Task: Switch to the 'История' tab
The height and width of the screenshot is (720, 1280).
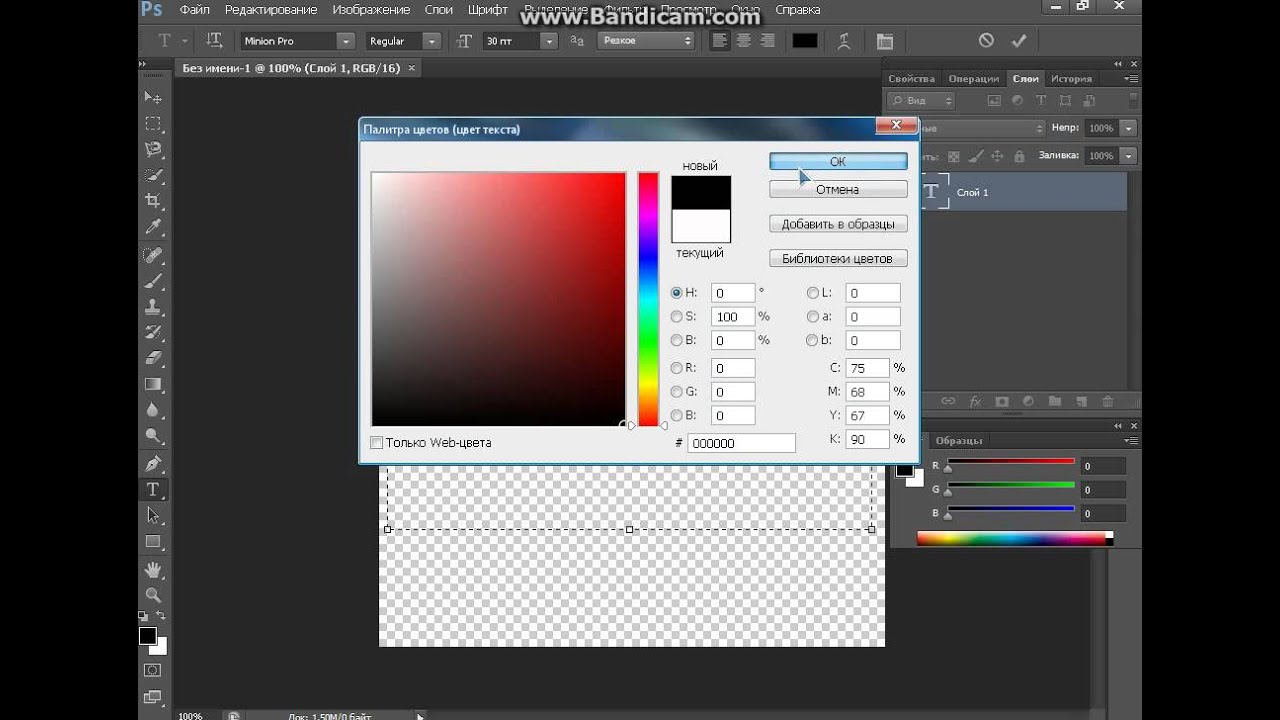Action: [x=1071, y=79]
